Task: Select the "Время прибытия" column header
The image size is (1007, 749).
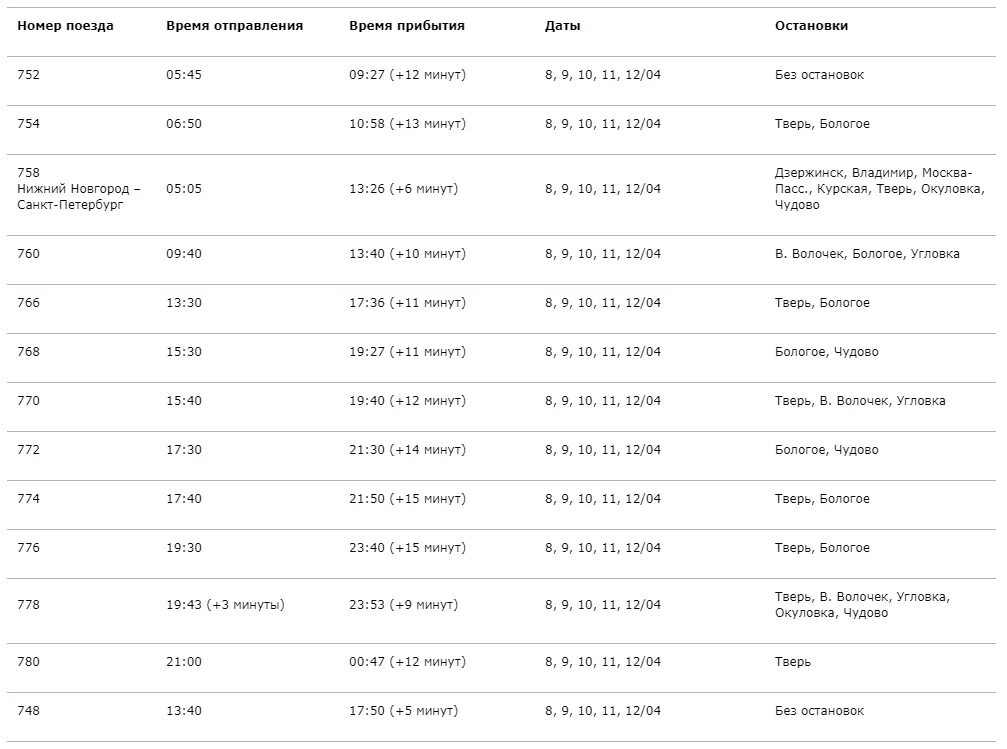Action: tap(407, 26)
